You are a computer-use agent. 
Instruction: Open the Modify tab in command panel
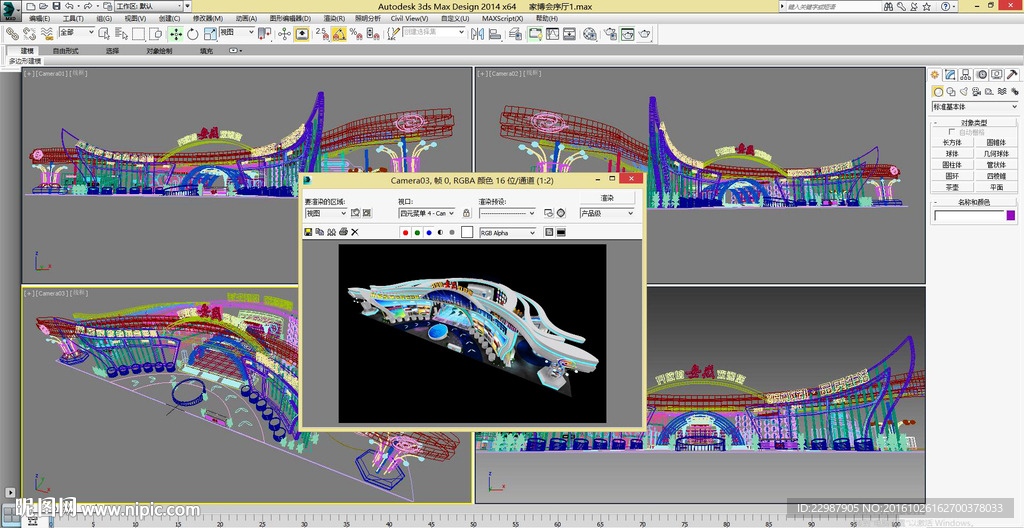click(x=951, y=74)
